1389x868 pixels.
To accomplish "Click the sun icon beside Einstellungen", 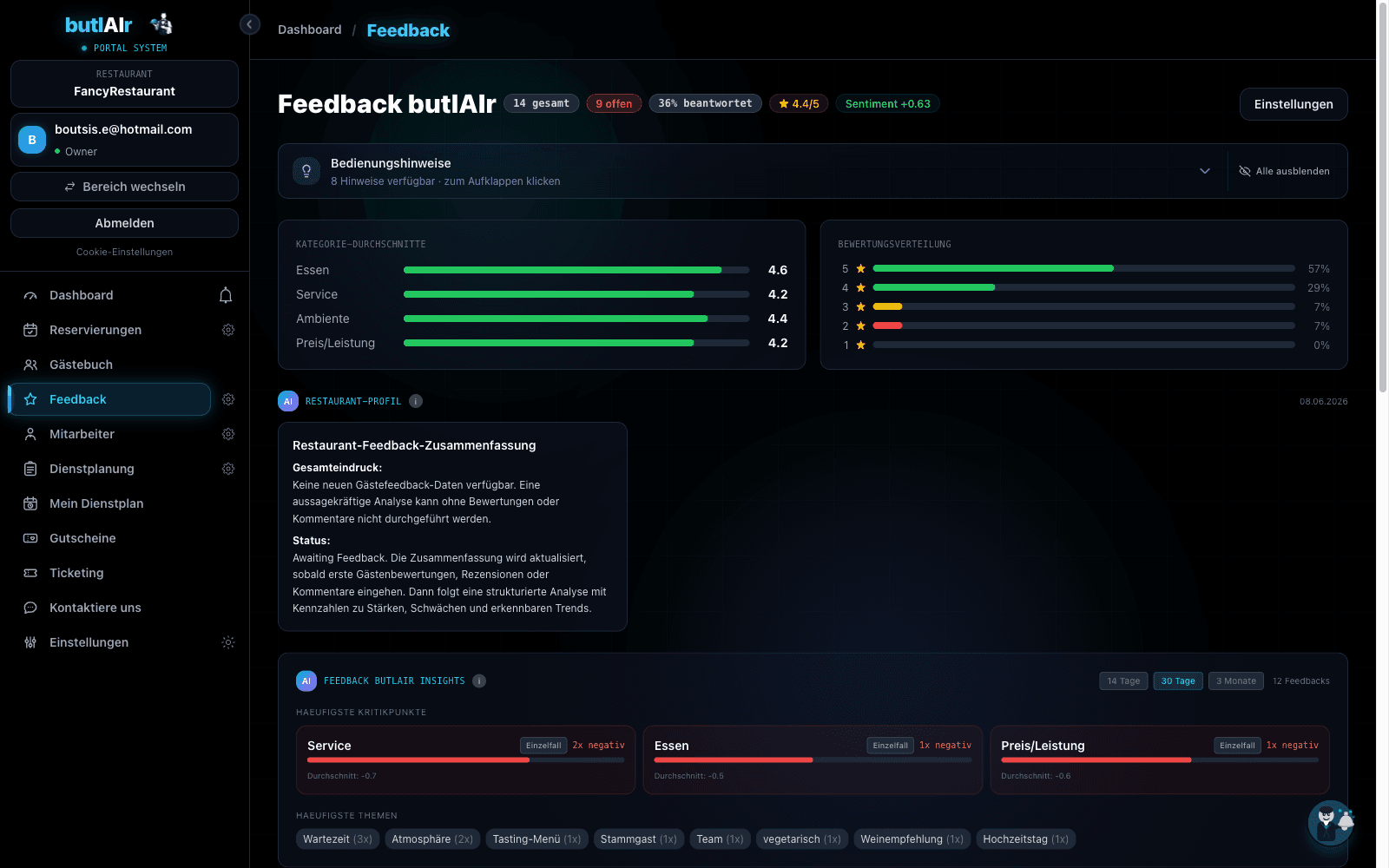I will (x=228, y=642).
